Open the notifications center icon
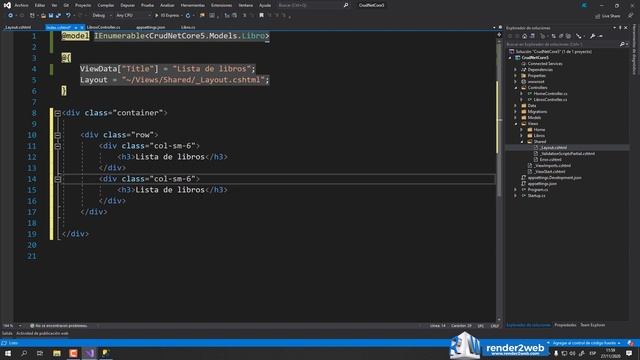The height and width of the screenshot is (360, 640). click(x=629, y=353)
